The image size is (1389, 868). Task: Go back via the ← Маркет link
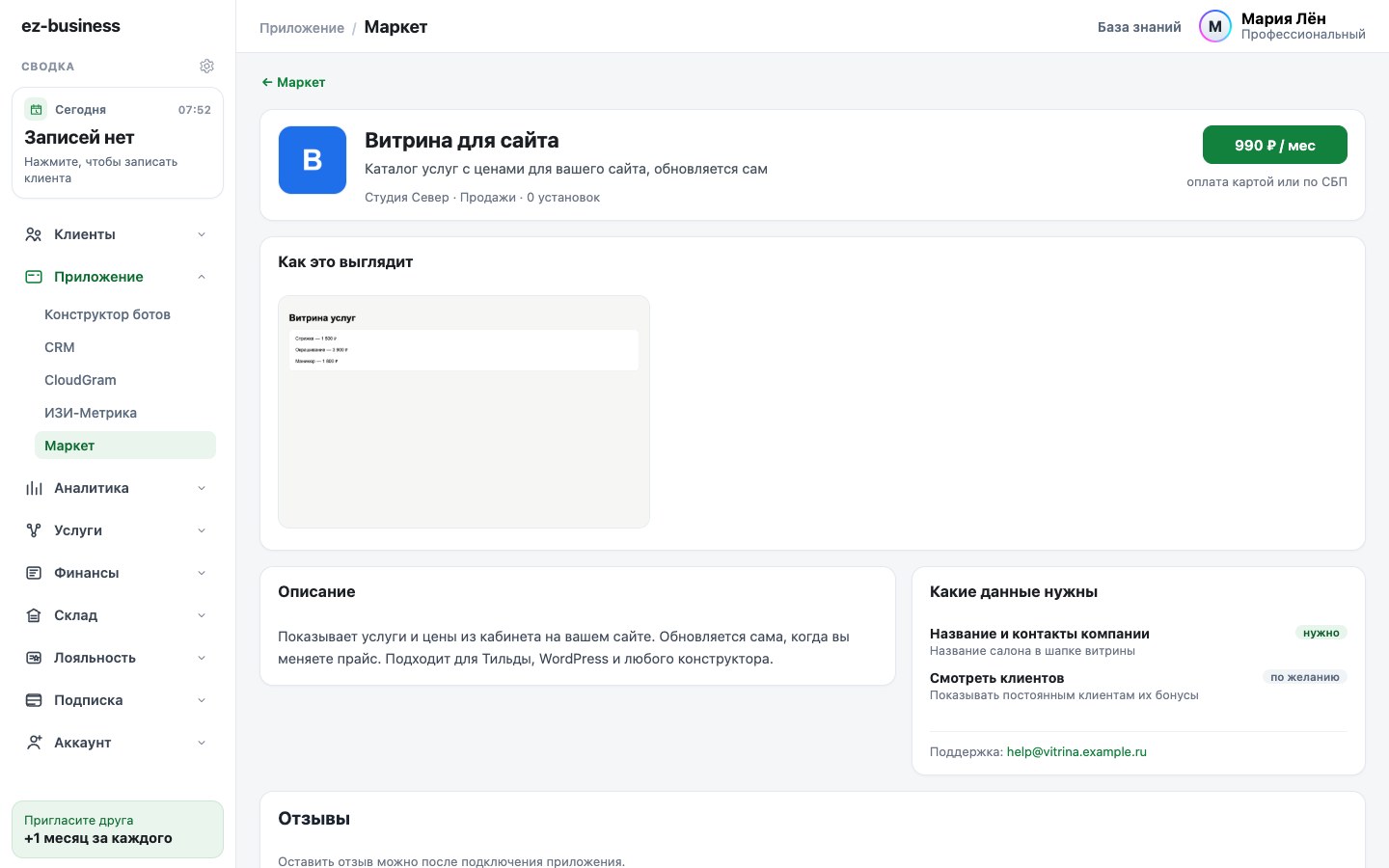pos(293,82)
